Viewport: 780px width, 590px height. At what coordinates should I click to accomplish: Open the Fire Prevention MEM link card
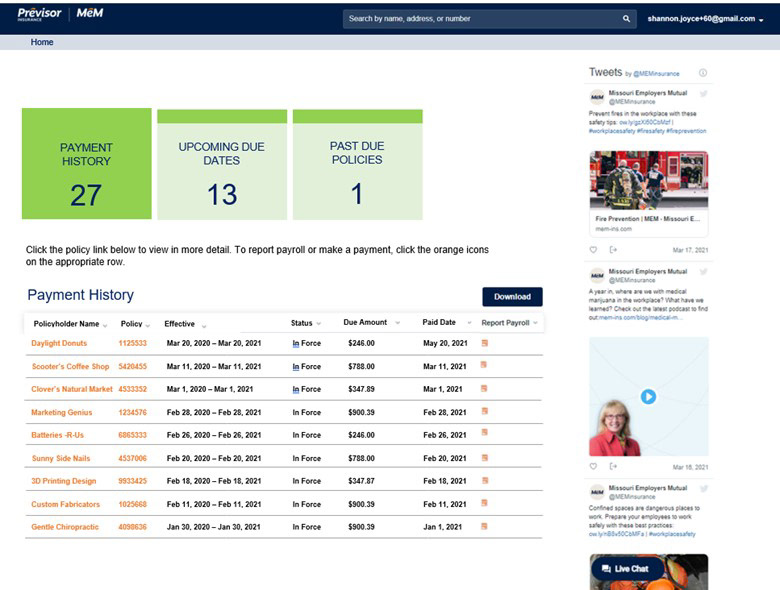pyautogui.click(x=649, y=223)
